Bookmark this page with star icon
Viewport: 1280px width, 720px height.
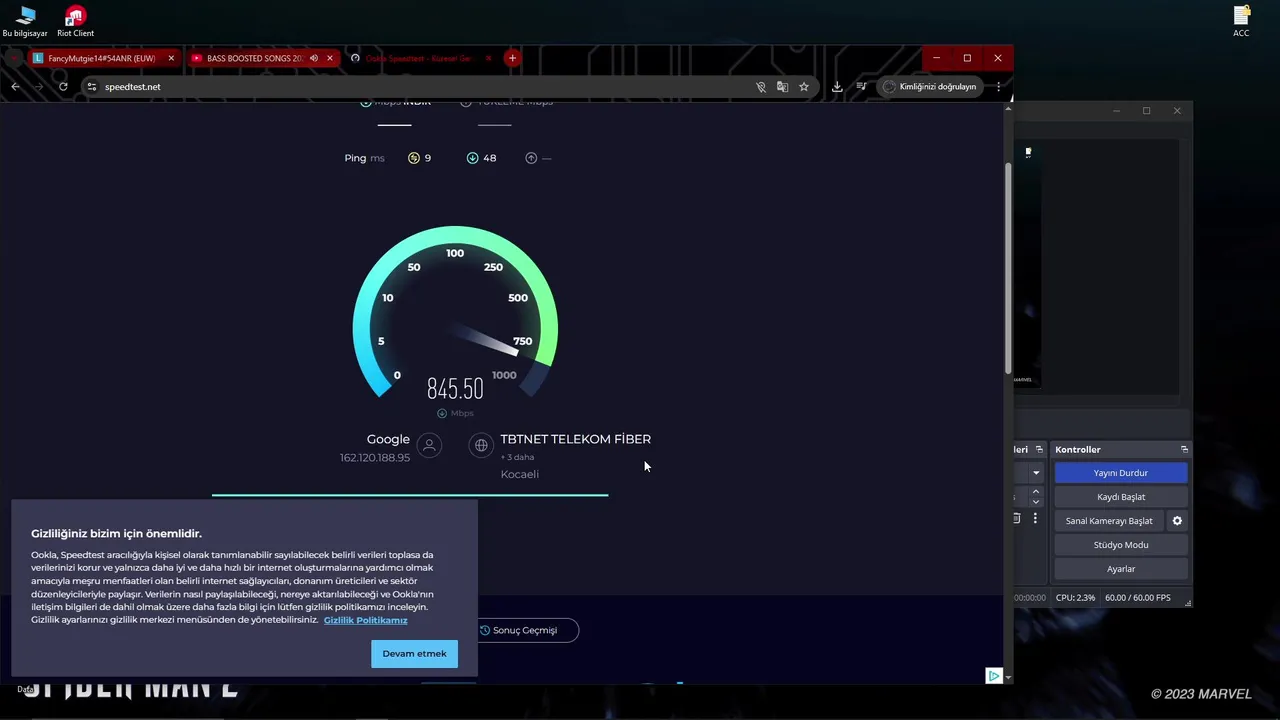[x=803, y=87]
